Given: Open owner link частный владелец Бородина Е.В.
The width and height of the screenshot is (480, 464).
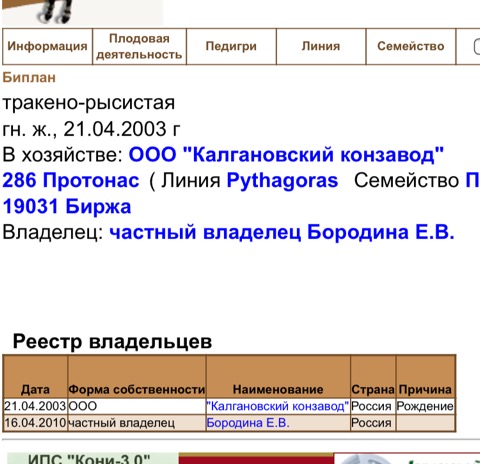Looking at the screenshot, I should pyautogui.click(x=282, y=232).
